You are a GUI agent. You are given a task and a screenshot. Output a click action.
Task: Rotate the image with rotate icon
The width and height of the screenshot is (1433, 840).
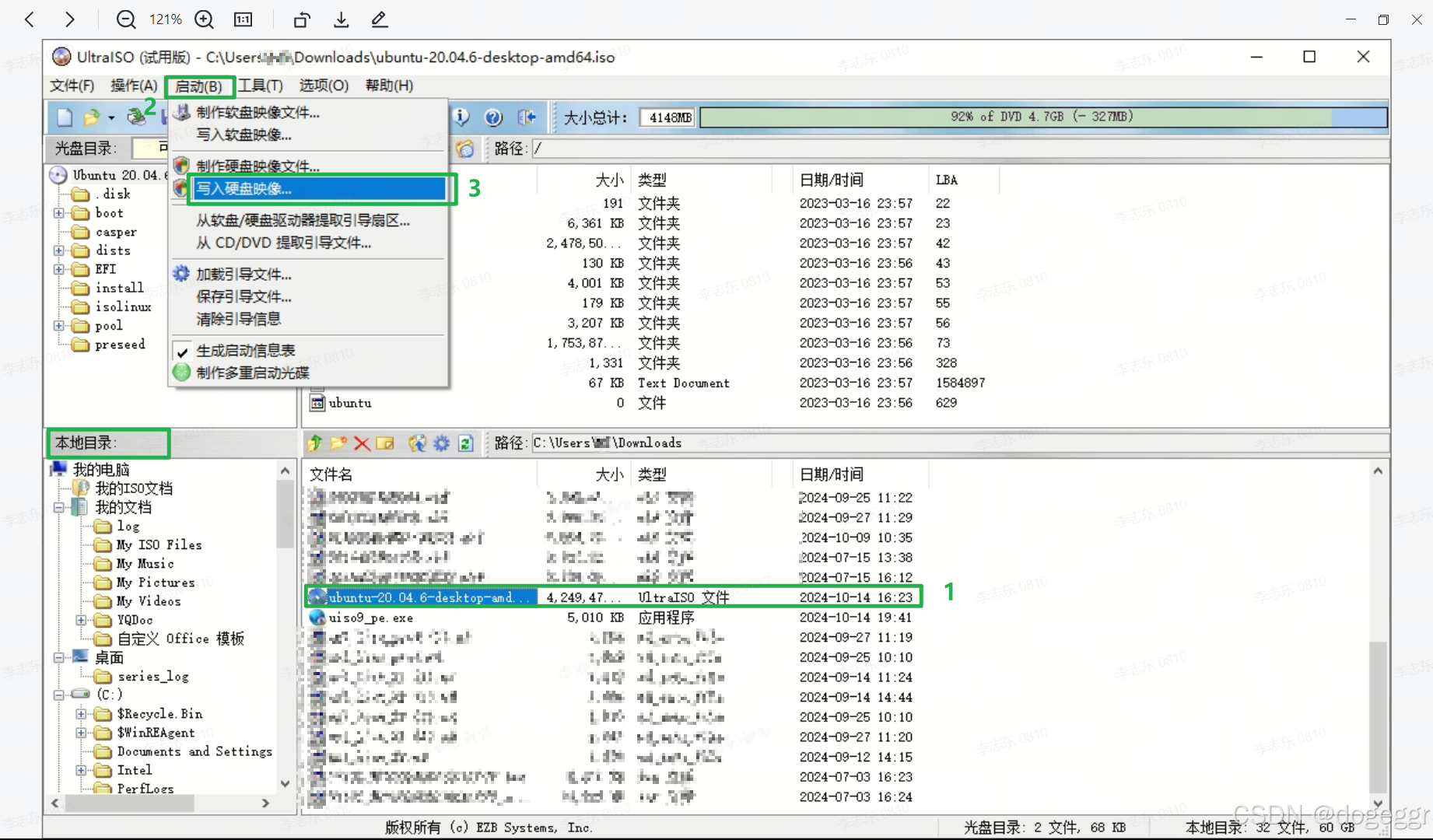pyautogui.click(x=302, y=19)
